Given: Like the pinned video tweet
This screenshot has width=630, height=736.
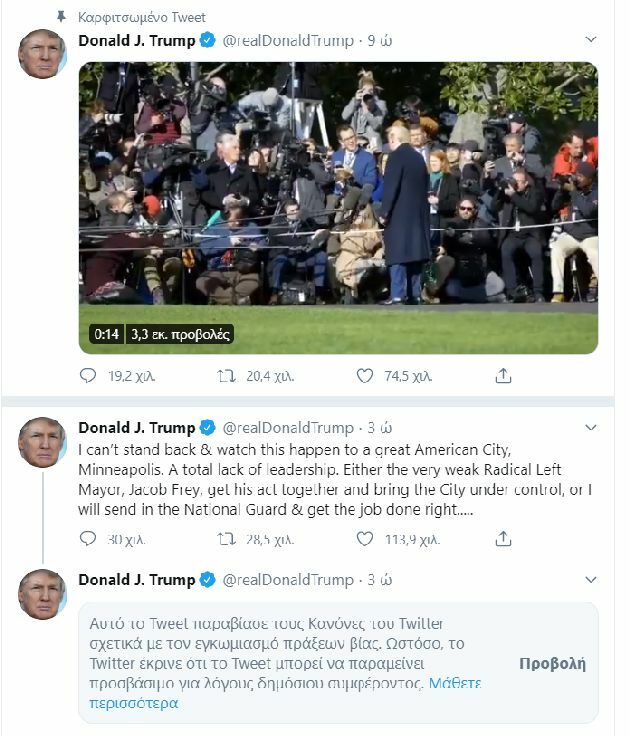Looking at the screenshot, I should pyautogui.click(x=365, y=376).
